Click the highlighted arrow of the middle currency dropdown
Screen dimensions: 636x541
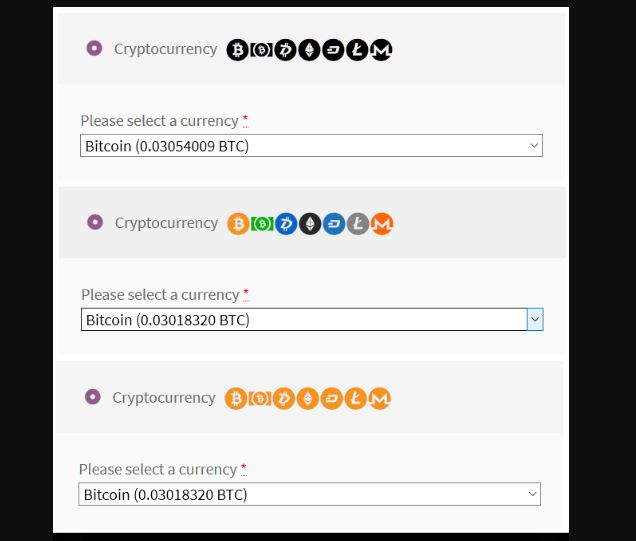[535, 320]
